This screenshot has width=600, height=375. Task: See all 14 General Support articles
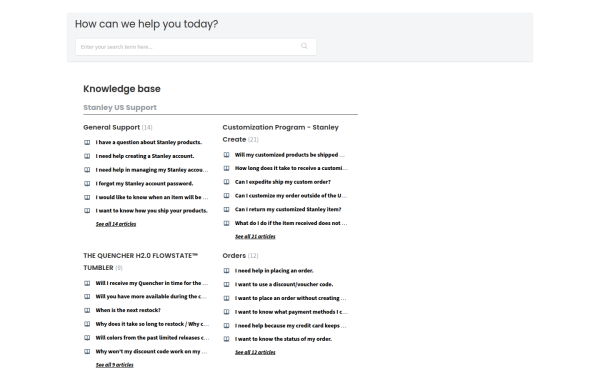pos(116,224)
